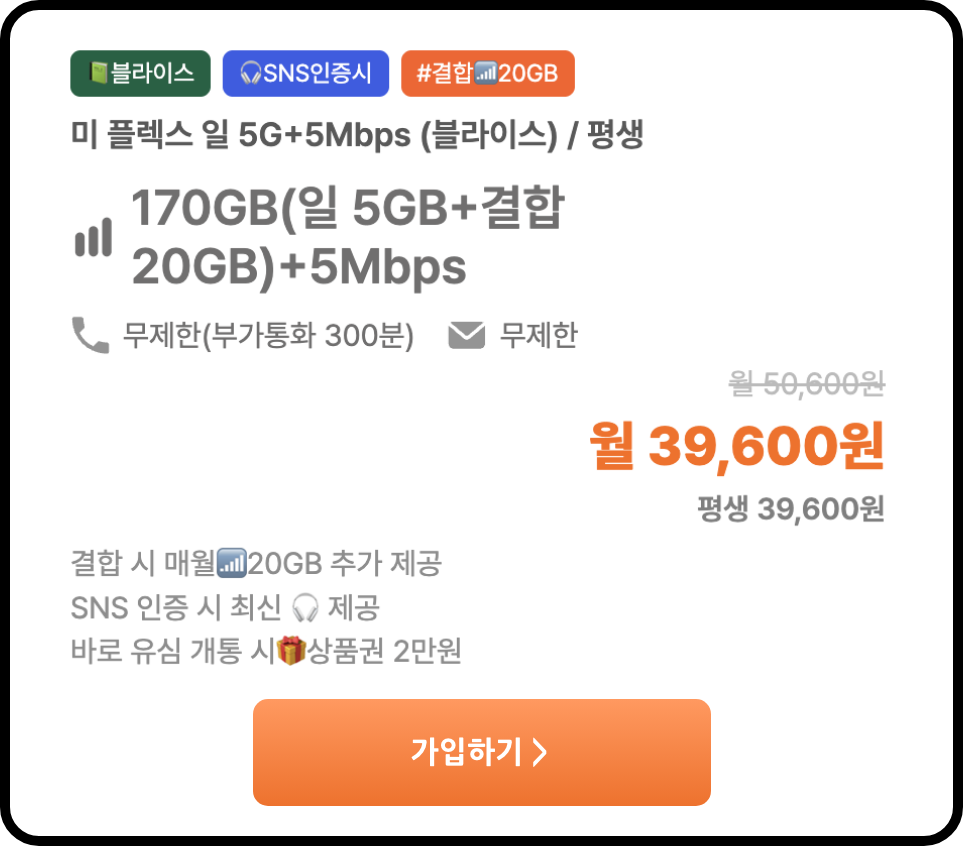The height and width of the screenshot is (846, 963).
Task: Click the 무제한(부가통화 300분) call allowance text
Action: coord(268,335)
